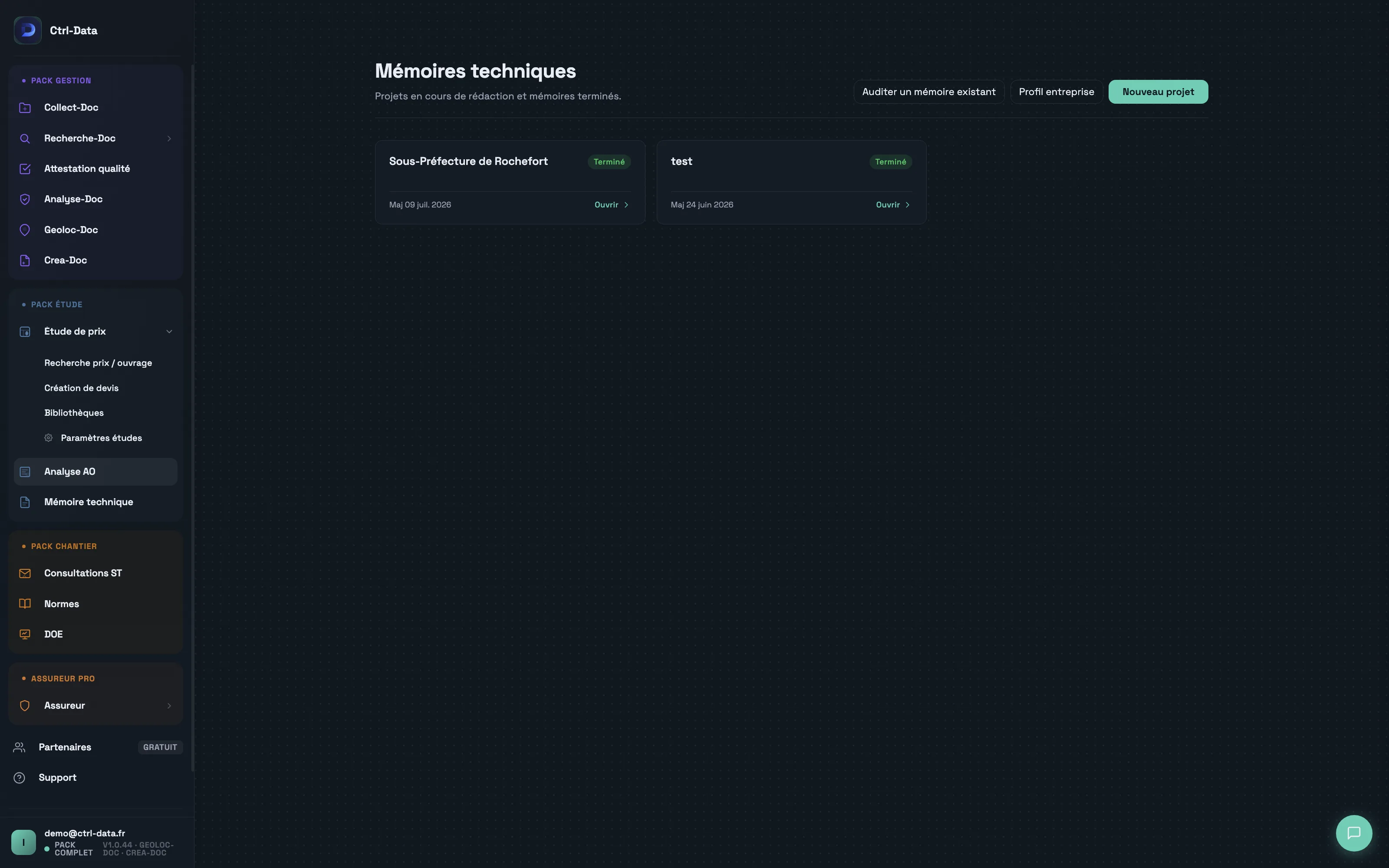Open Mémoire technique in sidebar
1389x868 pixels.
coord(95,502)
